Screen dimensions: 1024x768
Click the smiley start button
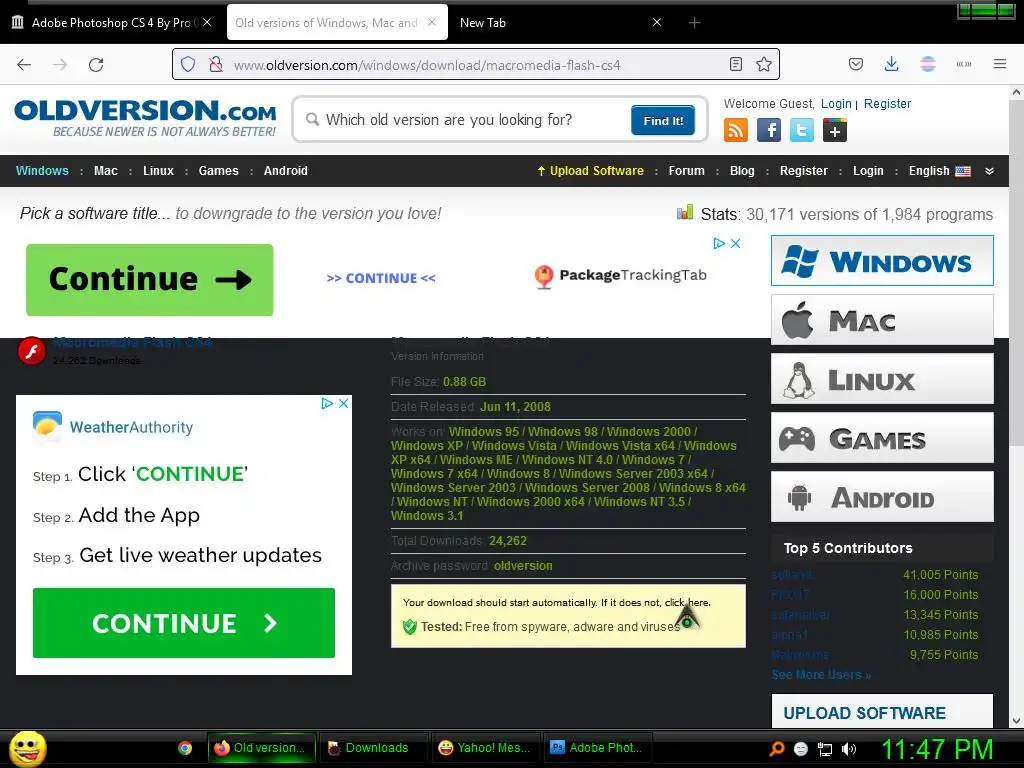[x=27, y=748]
